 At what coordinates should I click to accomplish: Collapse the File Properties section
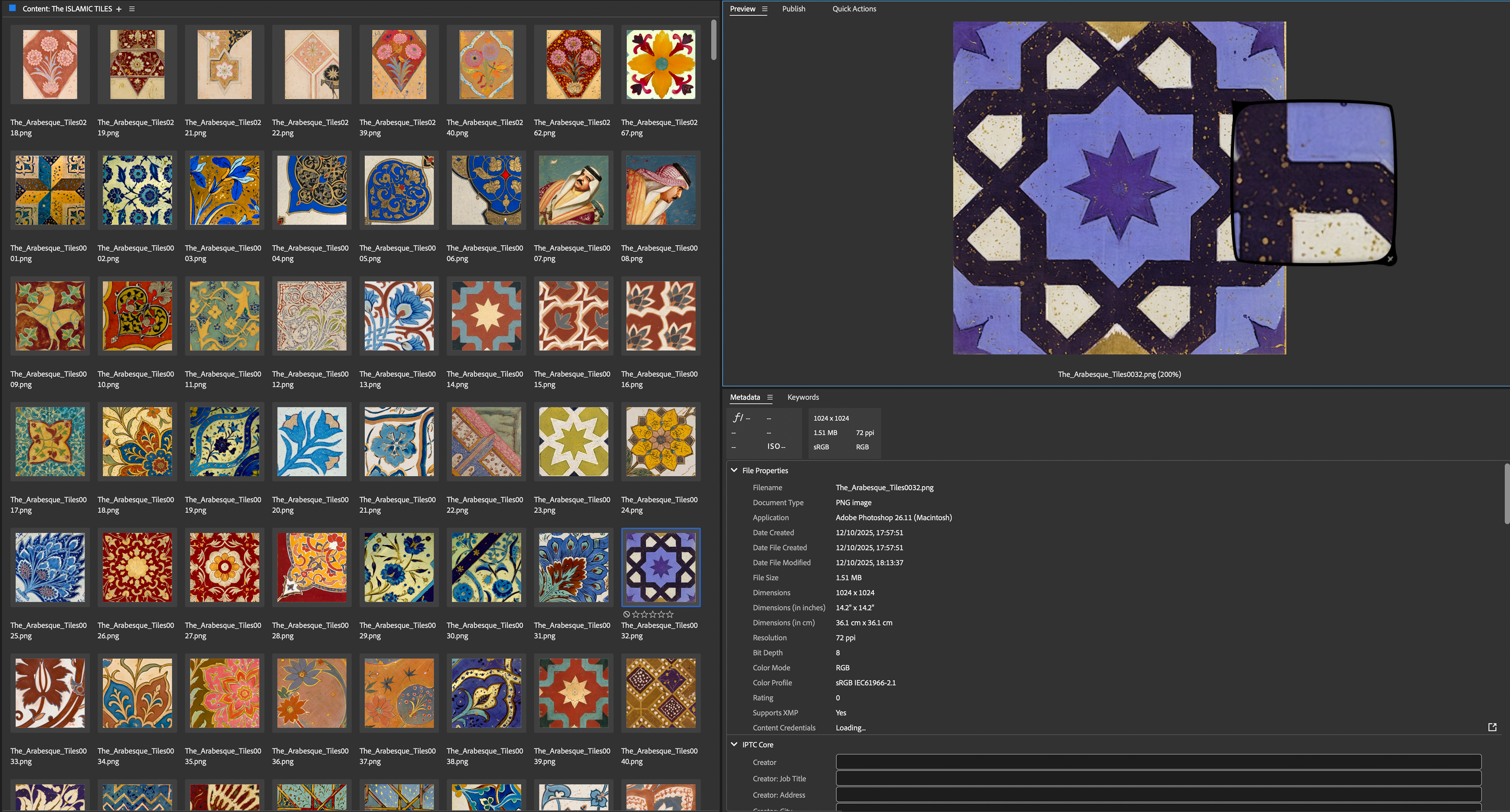734,470
